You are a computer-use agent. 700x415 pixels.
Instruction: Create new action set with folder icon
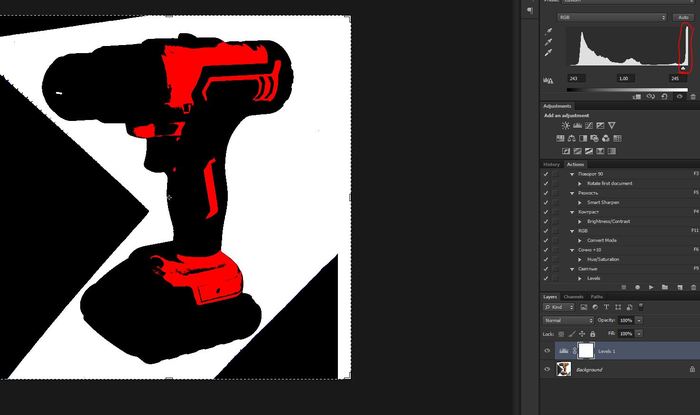click(x=665, y=286)
